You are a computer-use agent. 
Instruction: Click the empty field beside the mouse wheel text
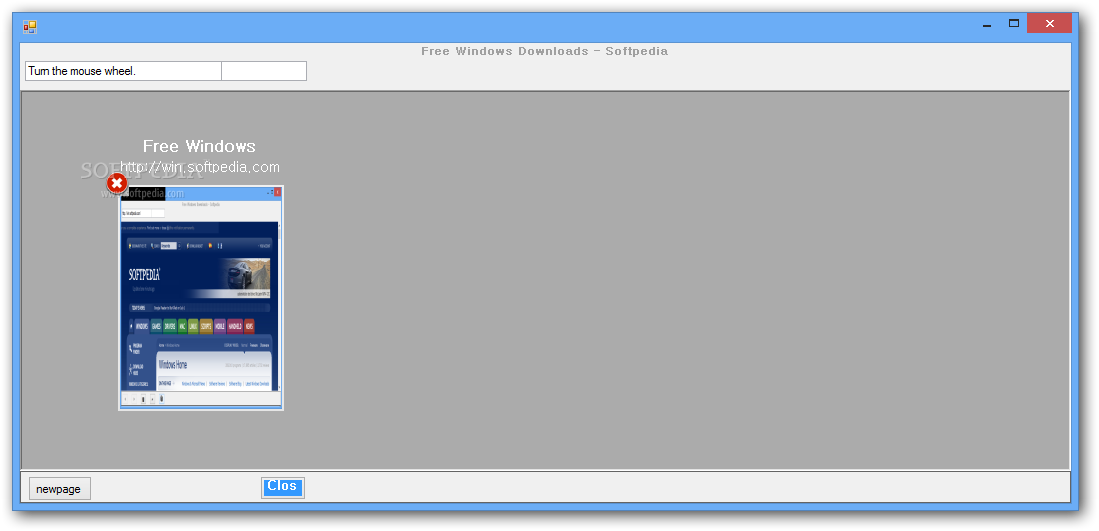click(x=264, y=71)
